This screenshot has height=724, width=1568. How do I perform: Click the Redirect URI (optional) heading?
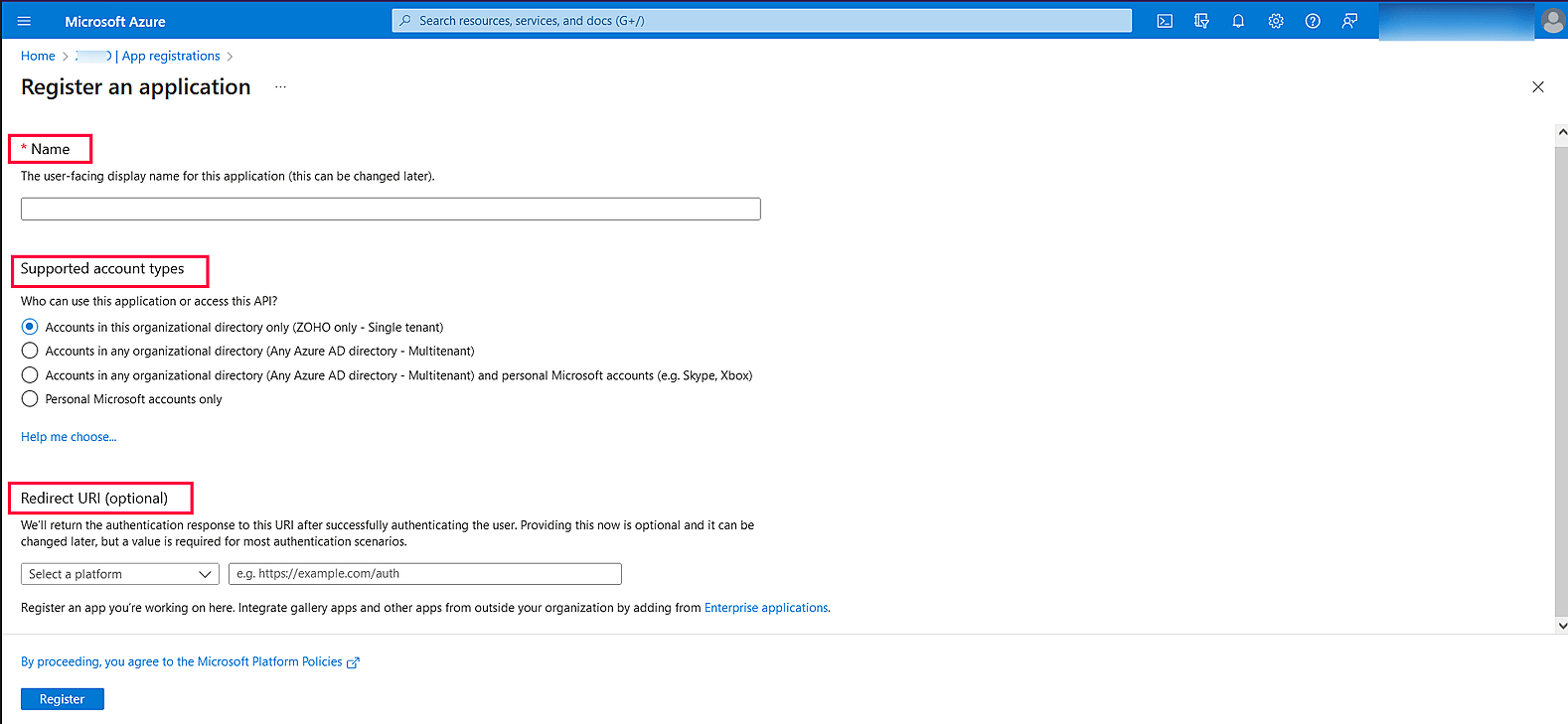click(94, 499)
